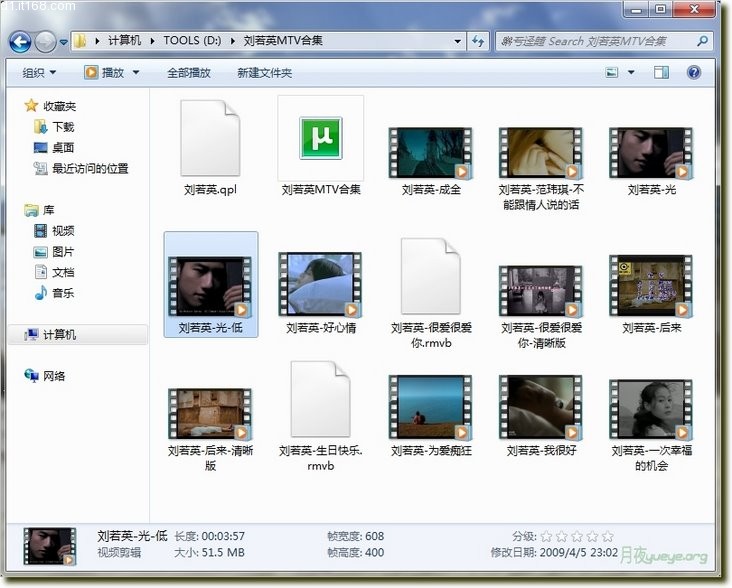Open Help with the question mark icon
The width and height of the screenshot is (732, 588).
click(694, 72)
